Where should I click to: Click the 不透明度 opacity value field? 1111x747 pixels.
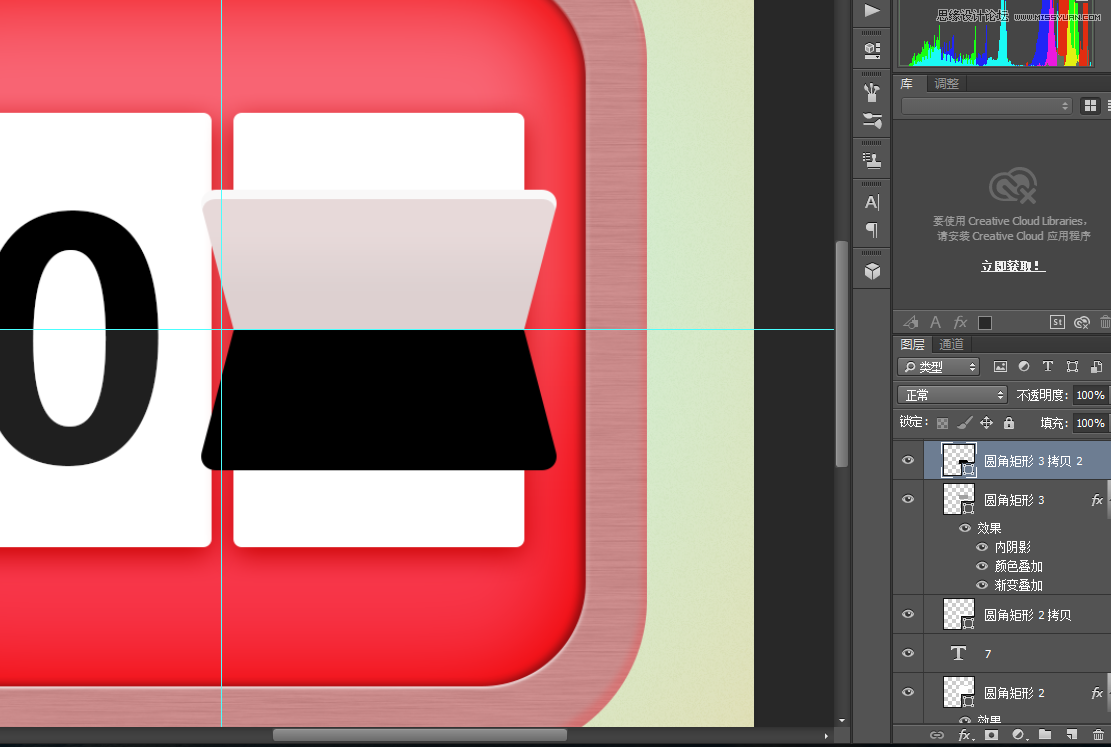[x=1090, y=395]
